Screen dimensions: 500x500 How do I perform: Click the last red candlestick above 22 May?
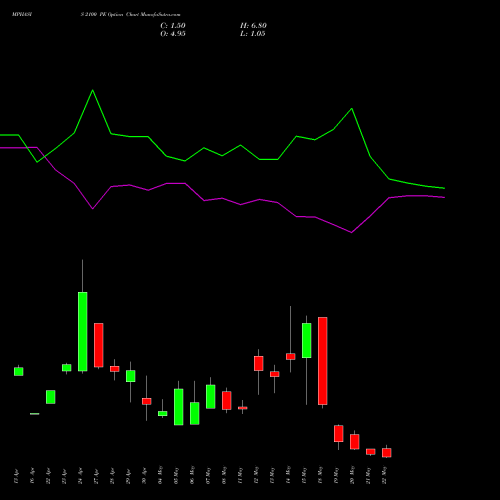tap(387, 453)
